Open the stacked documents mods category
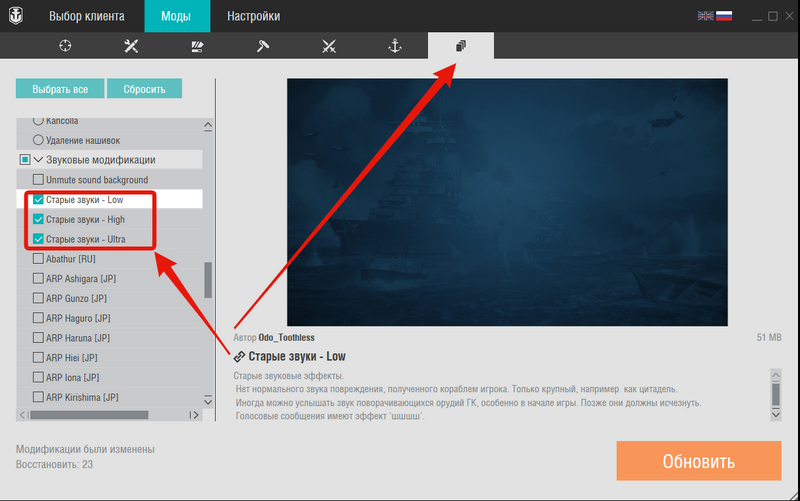 tap(461, 46)
